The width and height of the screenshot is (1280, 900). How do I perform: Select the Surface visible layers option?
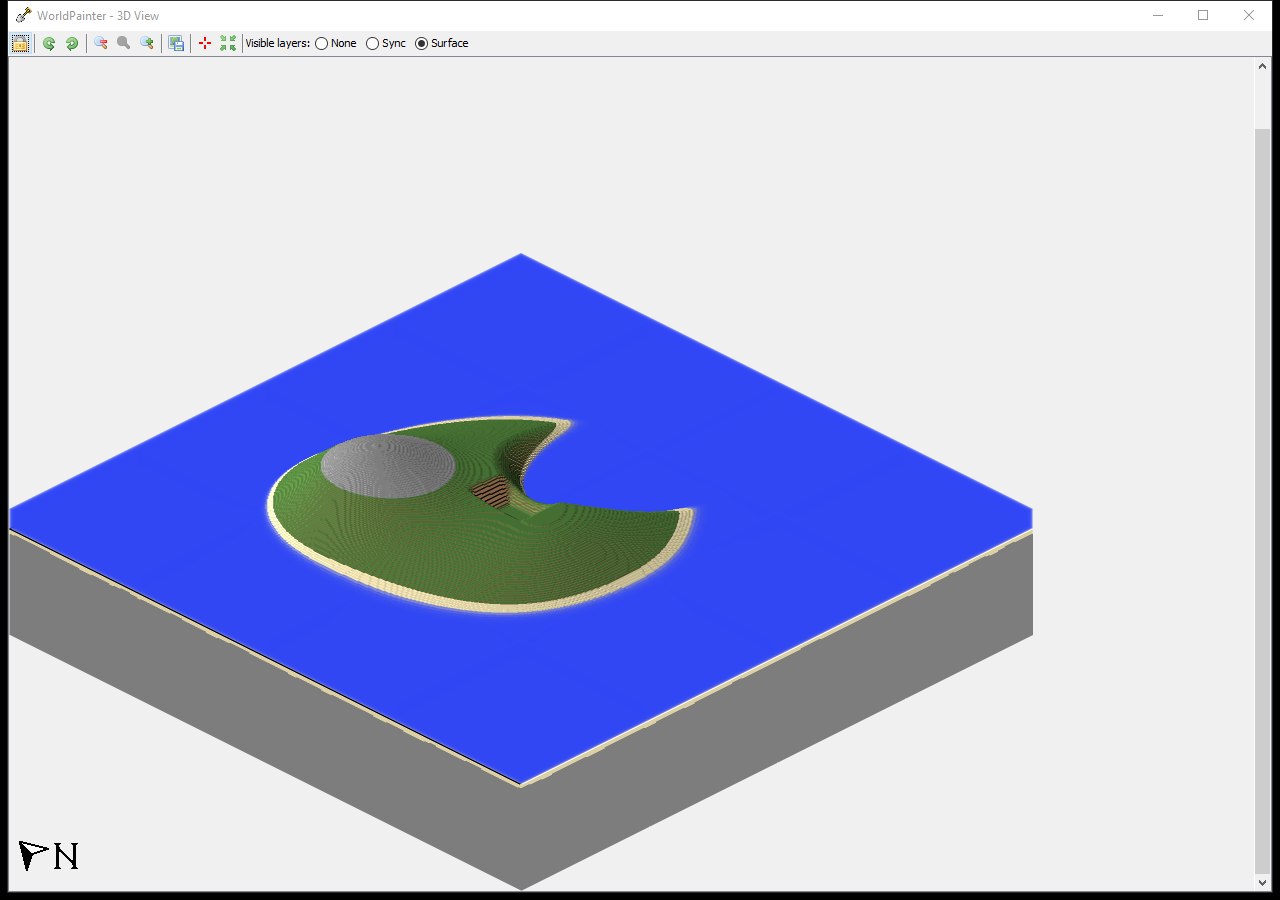click(x=442, y=43)
